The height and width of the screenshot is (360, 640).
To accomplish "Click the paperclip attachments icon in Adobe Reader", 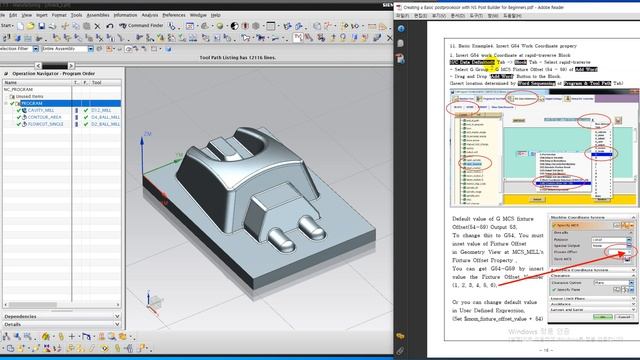I will [x=400, y=351].
